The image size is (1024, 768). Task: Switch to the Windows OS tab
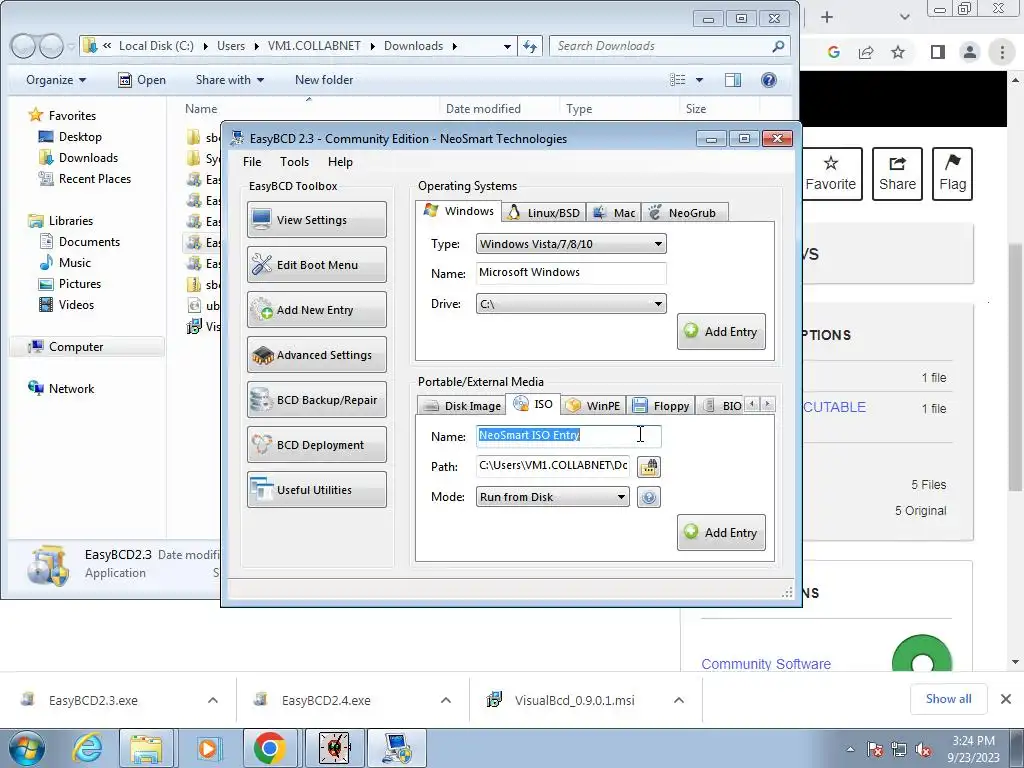(458, 211)
